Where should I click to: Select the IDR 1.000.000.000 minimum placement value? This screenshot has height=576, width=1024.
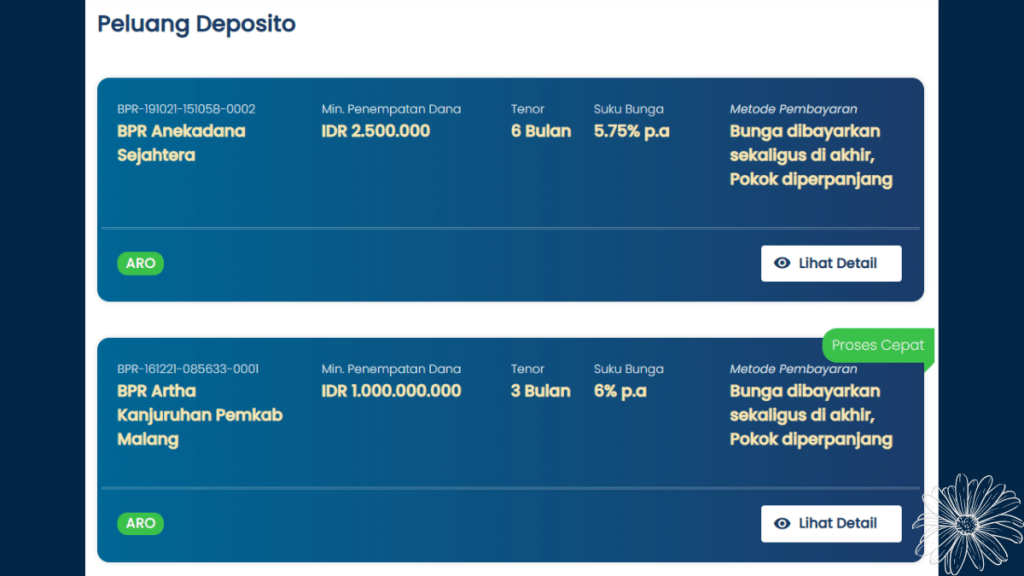(x=391, y=391)
